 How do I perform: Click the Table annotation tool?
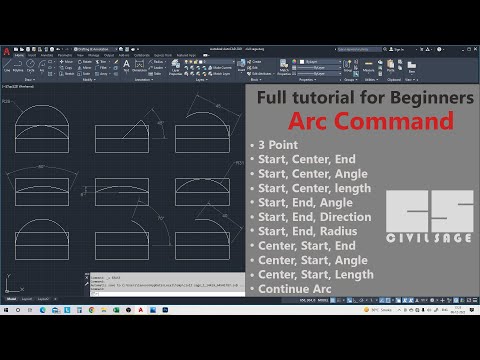155,74
